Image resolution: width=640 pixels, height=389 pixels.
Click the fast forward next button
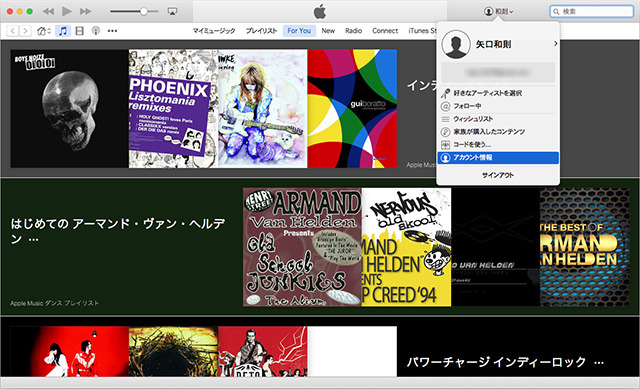[x=85, y=11]
